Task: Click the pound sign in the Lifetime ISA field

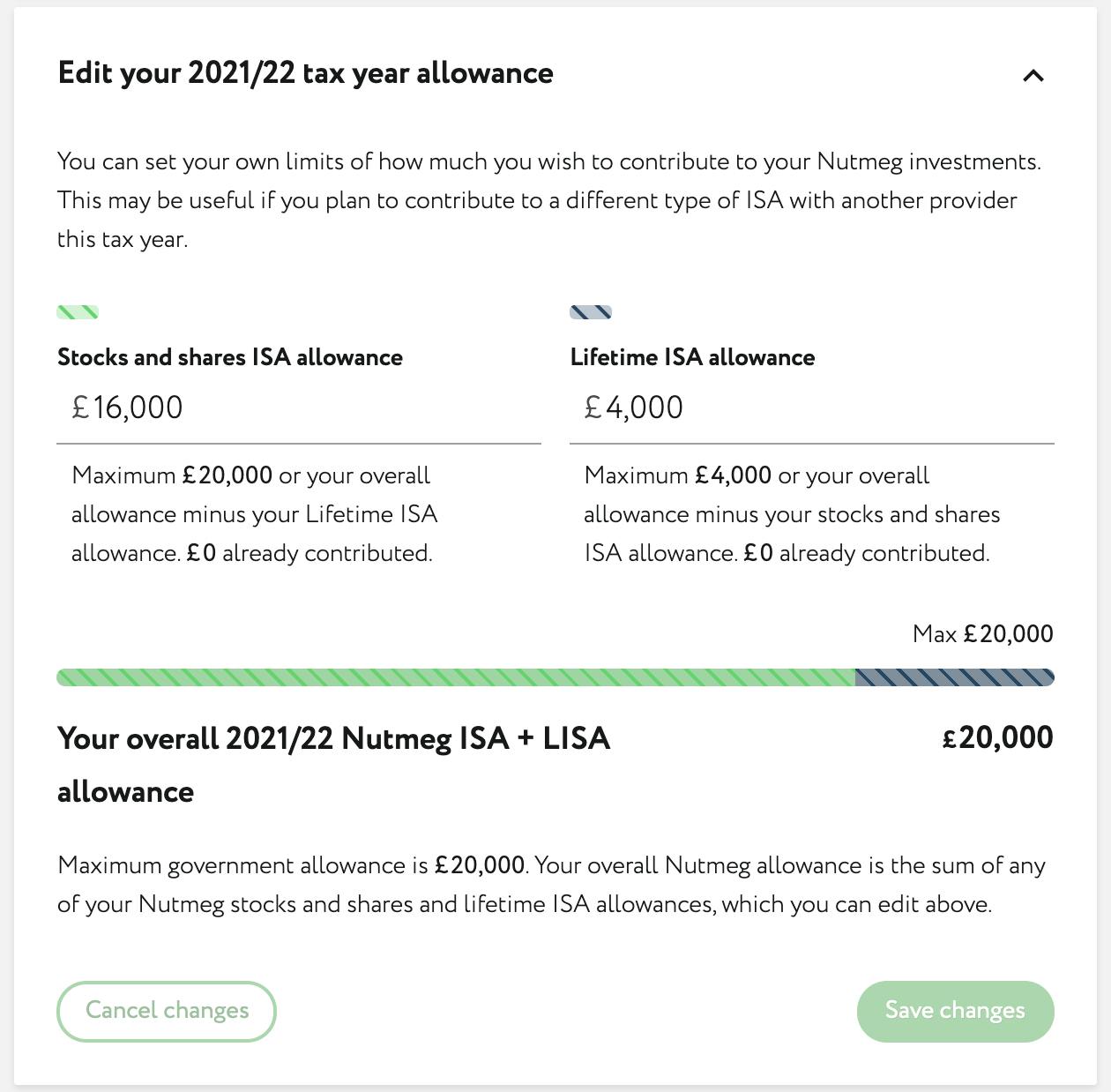Action: click(593, 408)
